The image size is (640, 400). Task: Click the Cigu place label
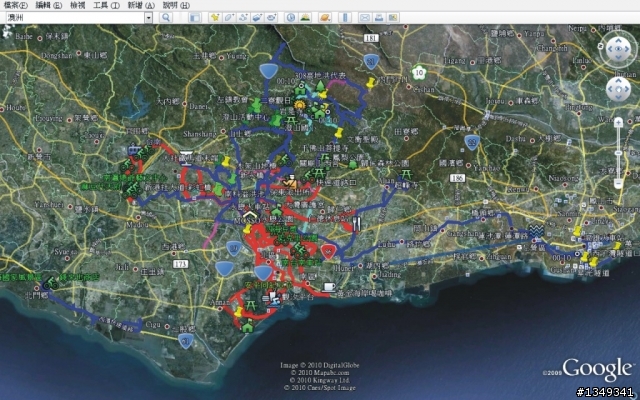pos(153,325)
